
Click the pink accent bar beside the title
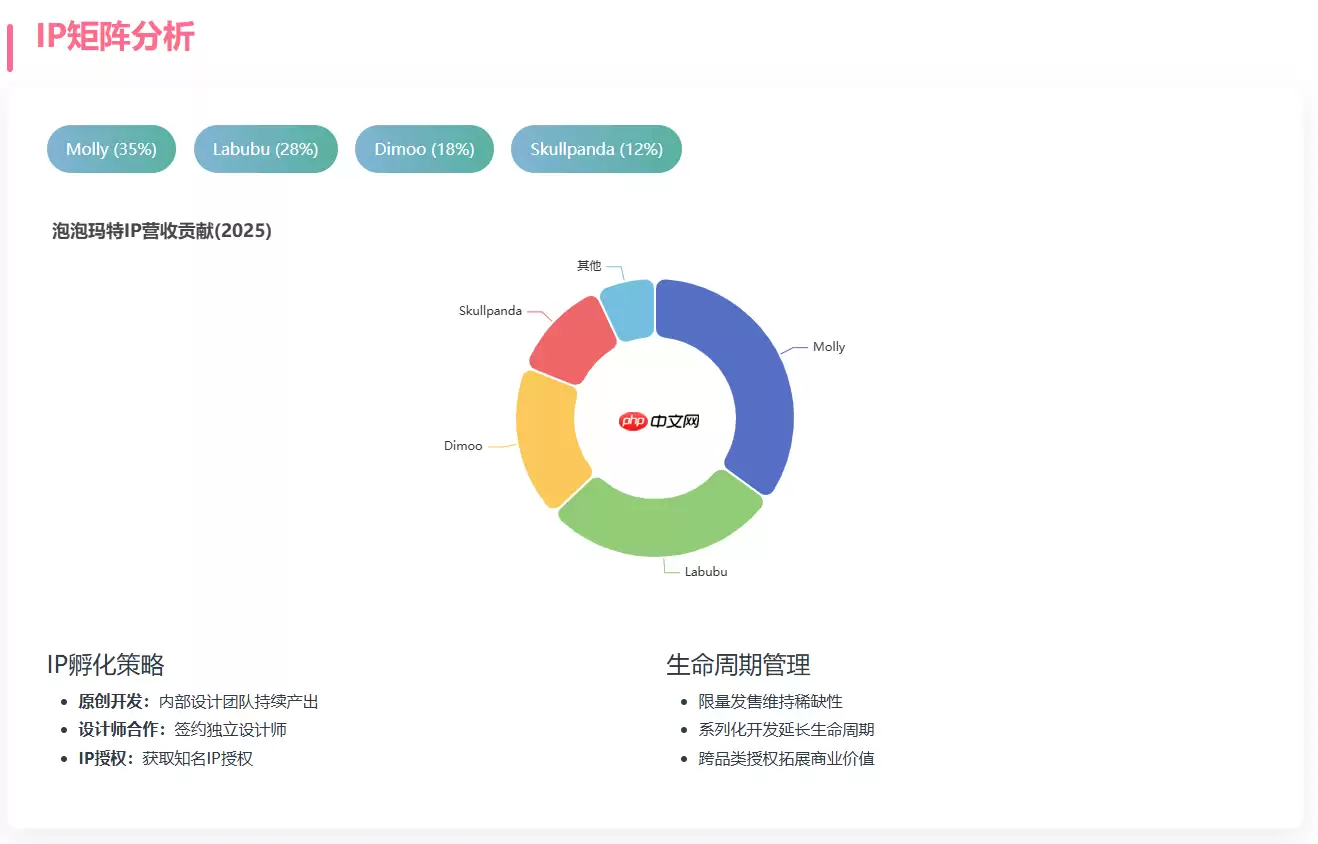pyautogui.click(x=12, y=42)
